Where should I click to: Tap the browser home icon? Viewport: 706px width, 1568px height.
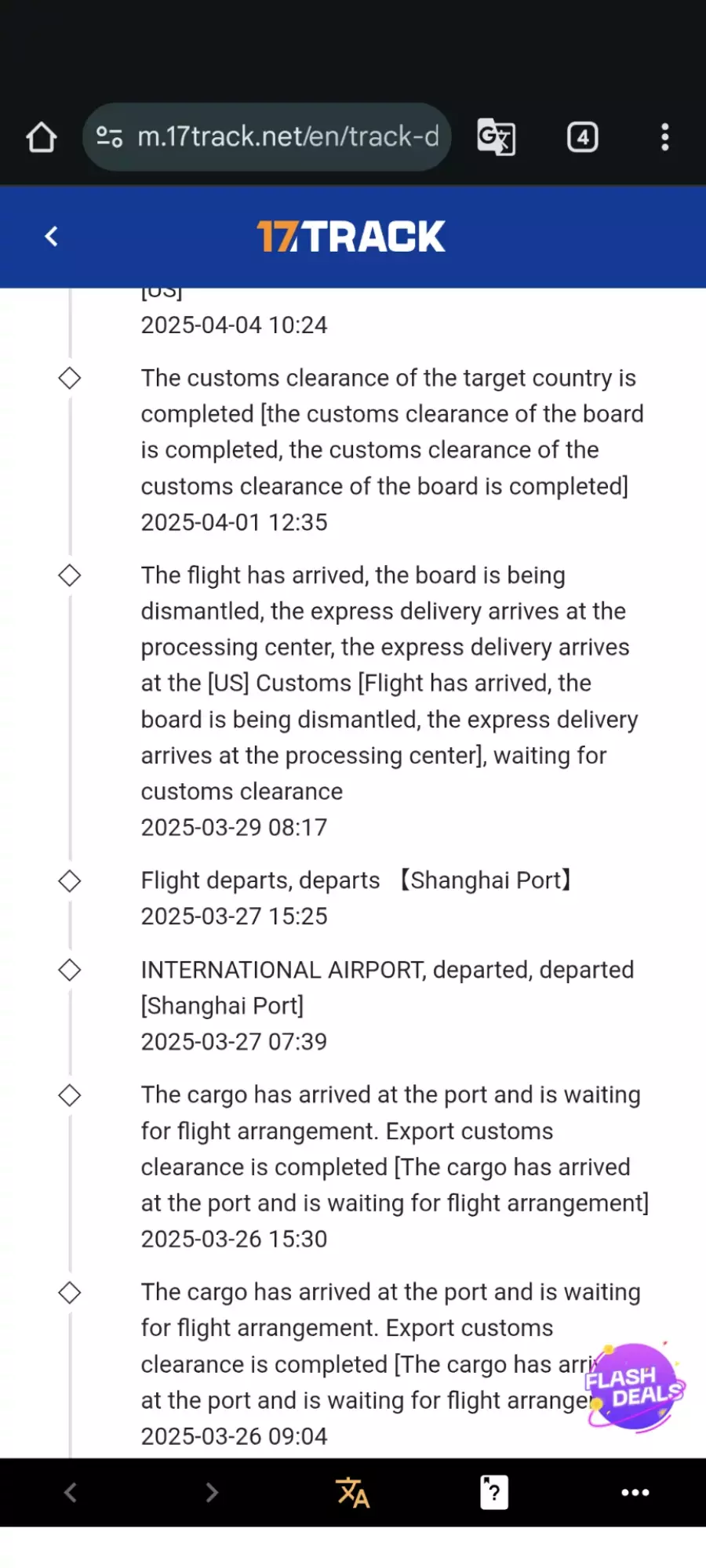coord(42,137)
